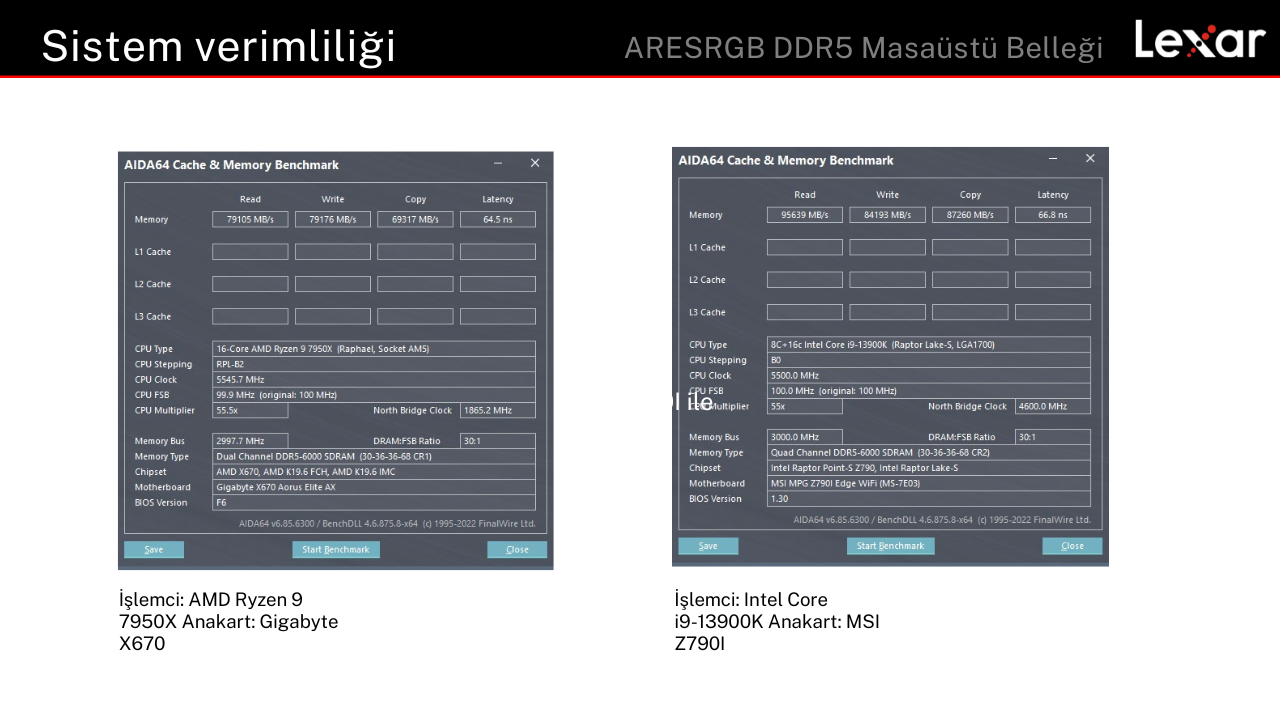This screenshot has width=1280, height=720.
Task: Click the 55x CPU Multiplier value
Action: [x=805, y=406]
